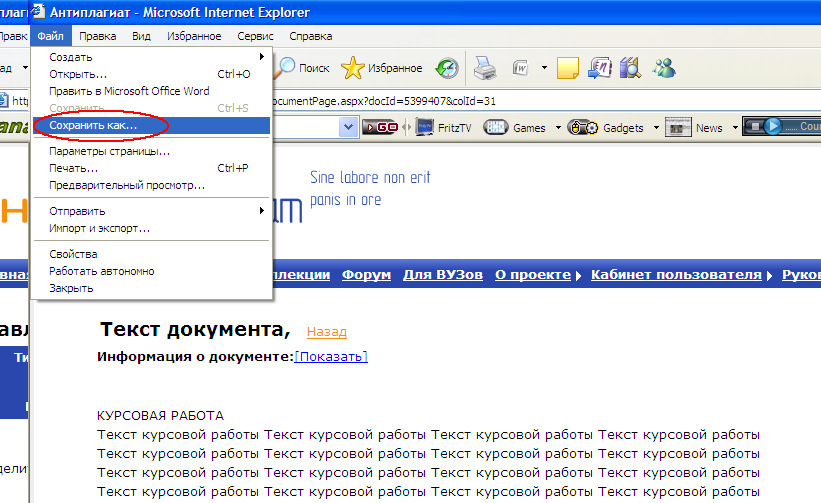Choose Параметры страницы... menu item

click(x=151, y=151)
